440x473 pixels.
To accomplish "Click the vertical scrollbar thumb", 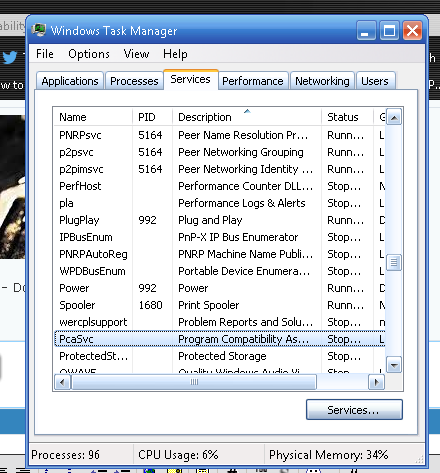I will click(x=394, y=262).
